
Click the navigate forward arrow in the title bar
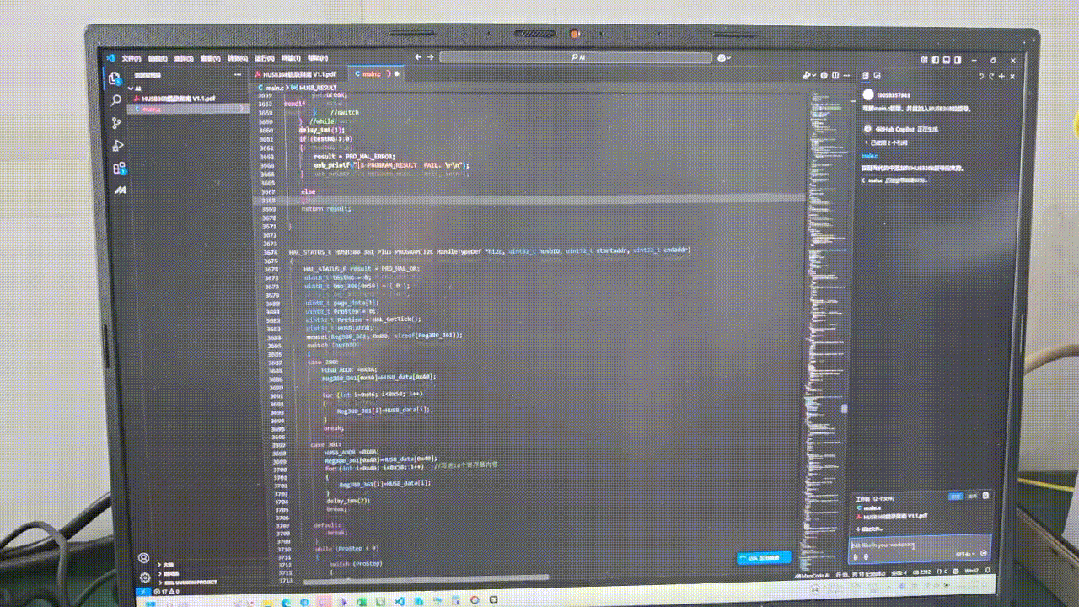(431, 58)
